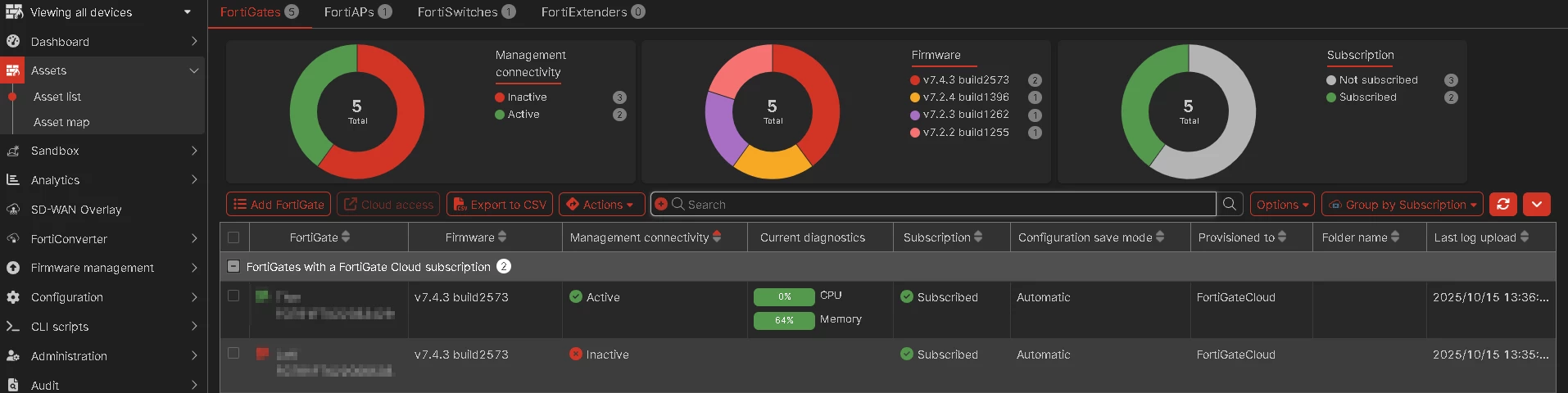Click the Not subscribed legend entry

tap(1372, 79)
